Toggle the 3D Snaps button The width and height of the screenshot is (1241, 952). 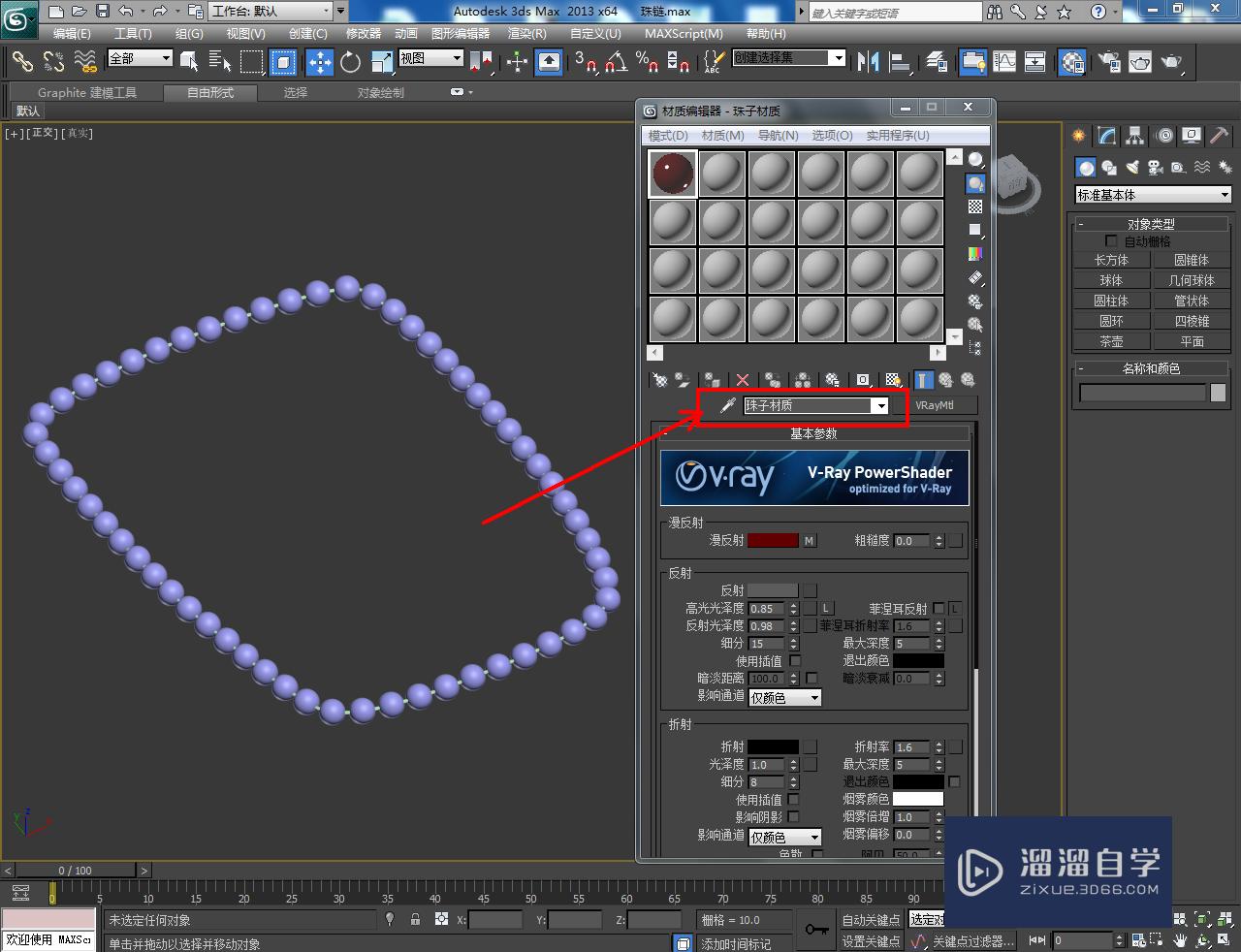tap(586, 62)
